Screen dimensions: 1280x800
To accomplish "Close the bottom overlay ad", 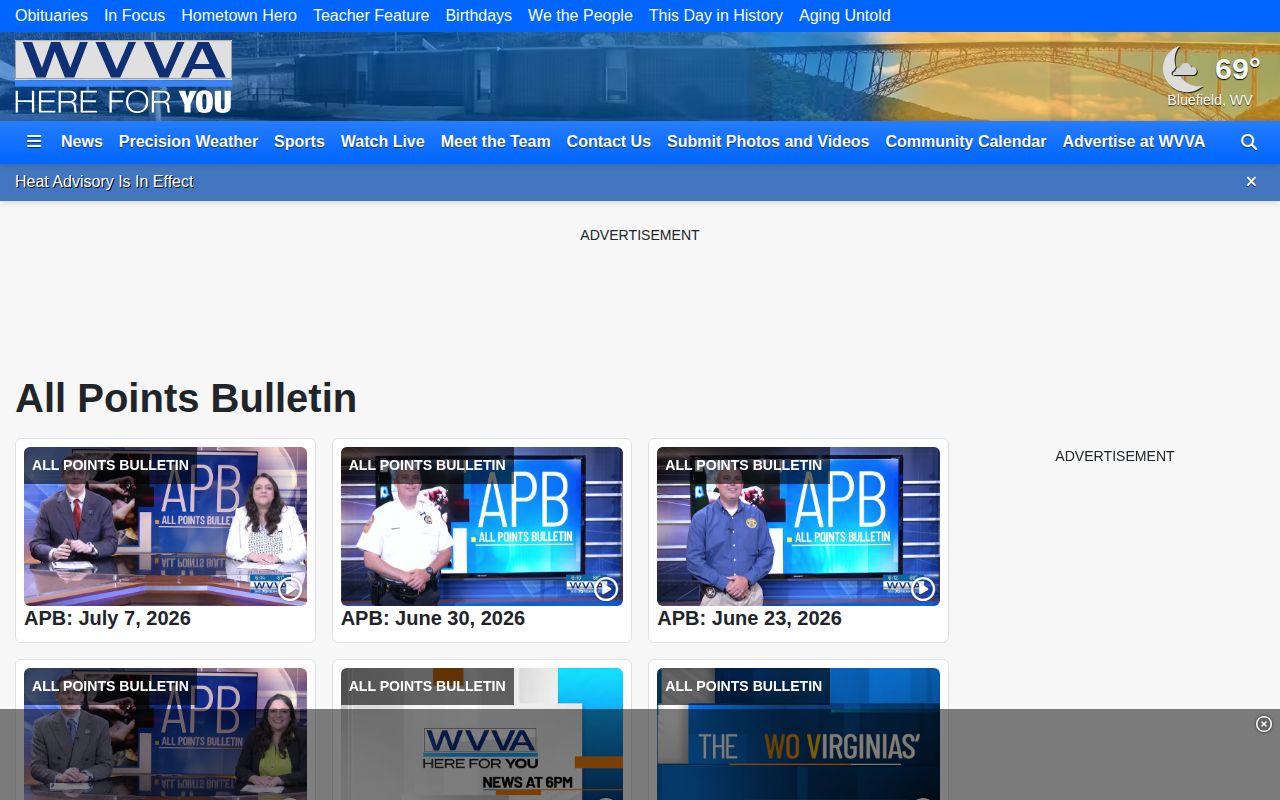I will coord(1264,724).
